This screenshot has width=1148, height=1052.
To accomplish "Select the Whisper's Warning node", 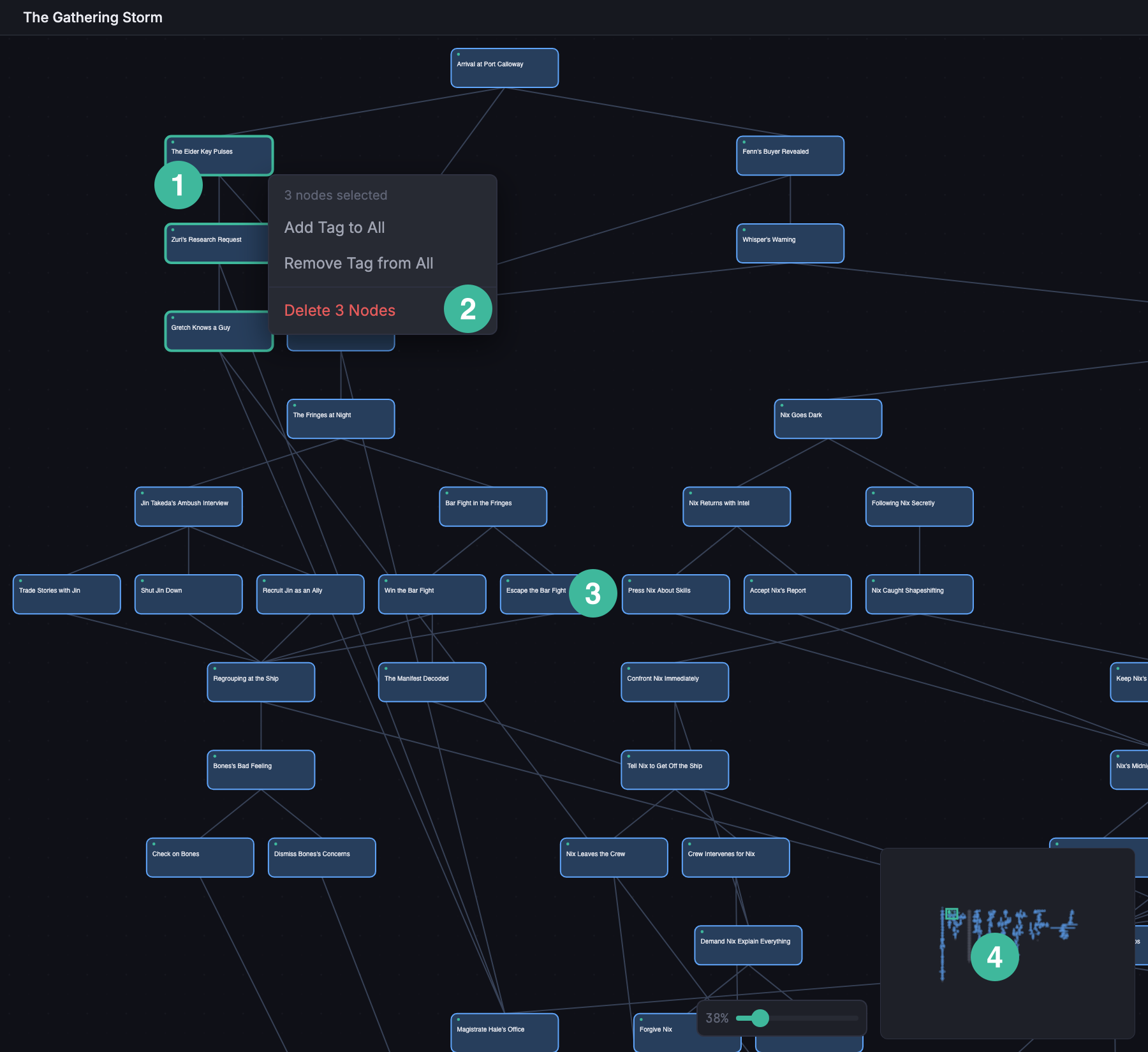I will coord(790,244).
